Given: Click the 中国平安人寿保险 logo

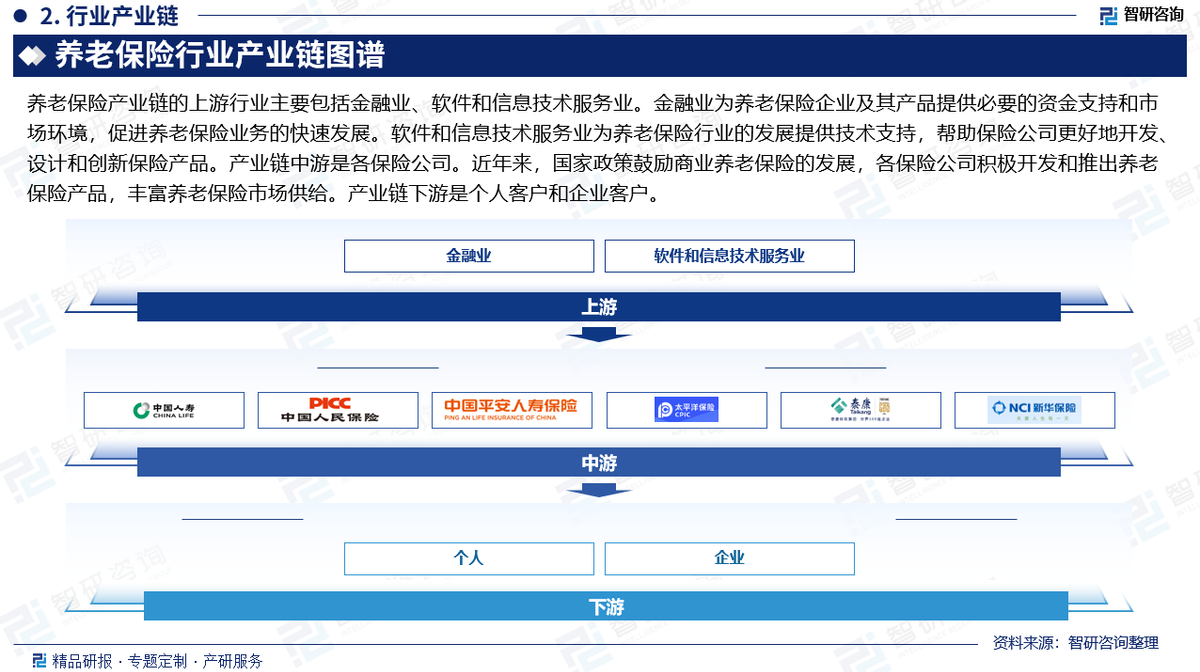Looking at the screenshot, I should click(x=511, y=410).
